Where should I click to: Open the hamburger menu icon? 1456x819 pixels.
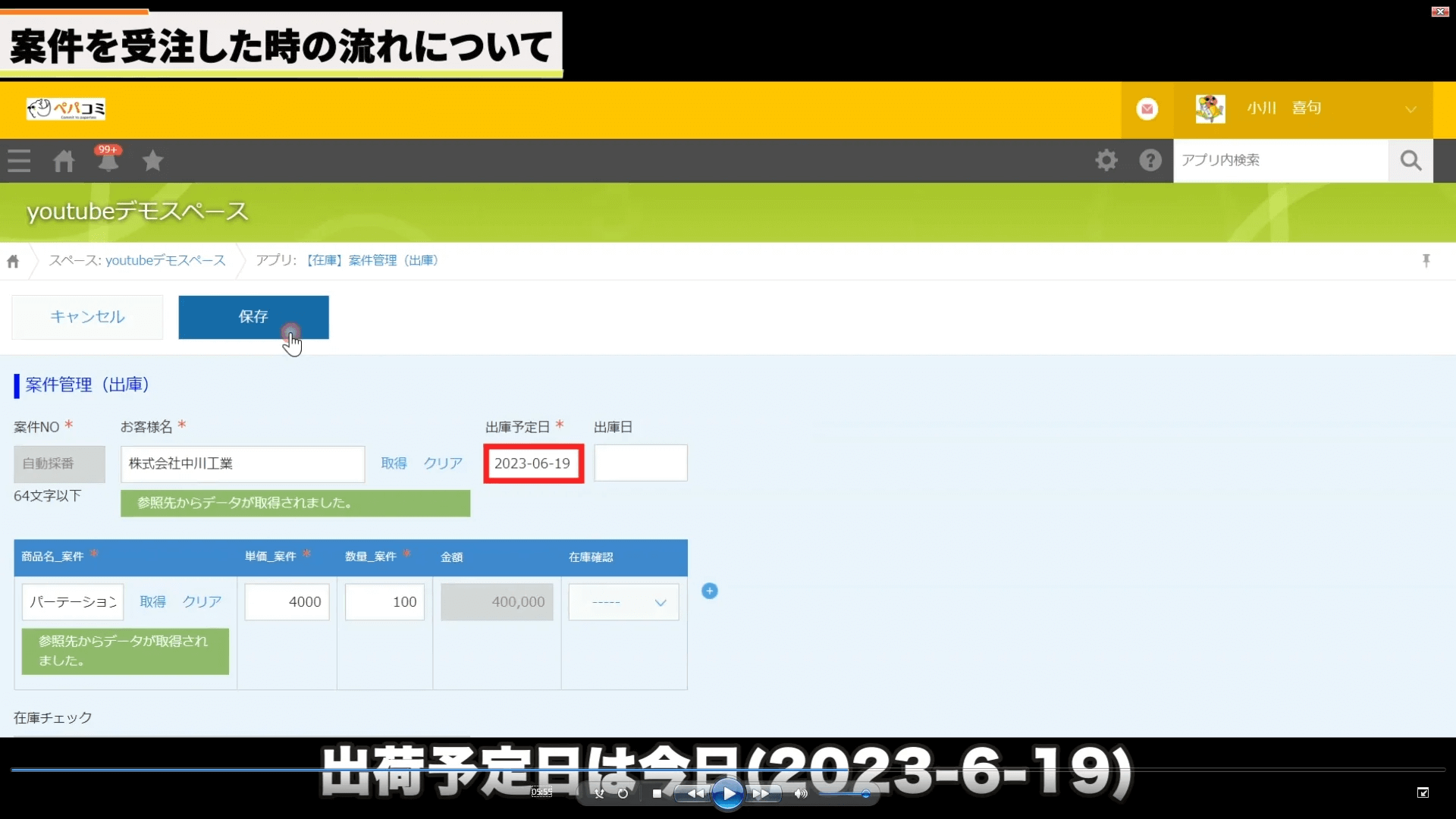[x=19, y=161]
